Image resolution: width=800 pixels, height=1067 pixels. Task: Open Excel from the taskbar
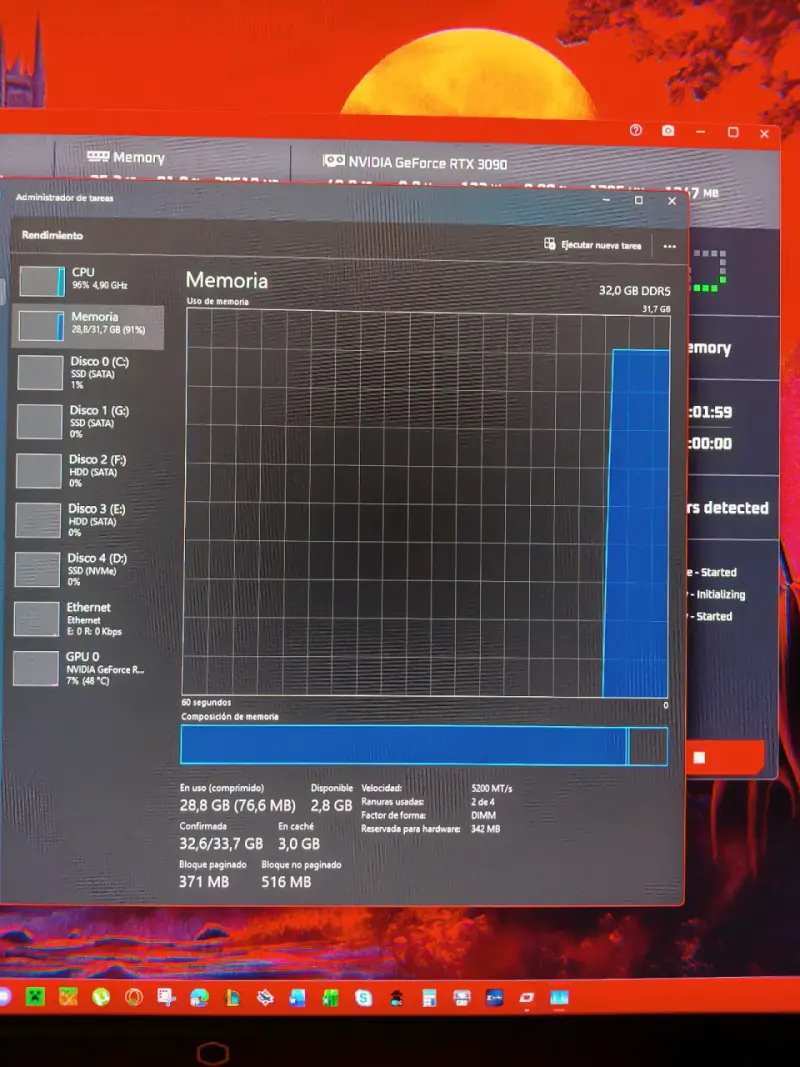(x=331, y=998)
